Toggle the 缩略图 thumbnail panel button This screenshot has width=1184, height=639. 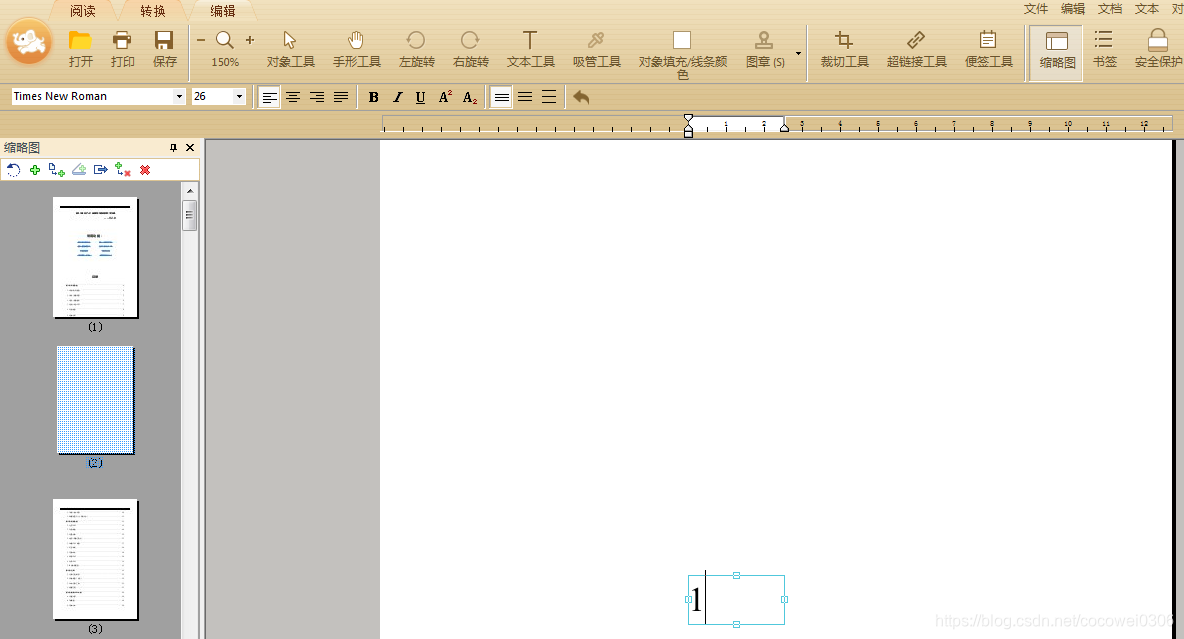click(x=1056, y=51)
